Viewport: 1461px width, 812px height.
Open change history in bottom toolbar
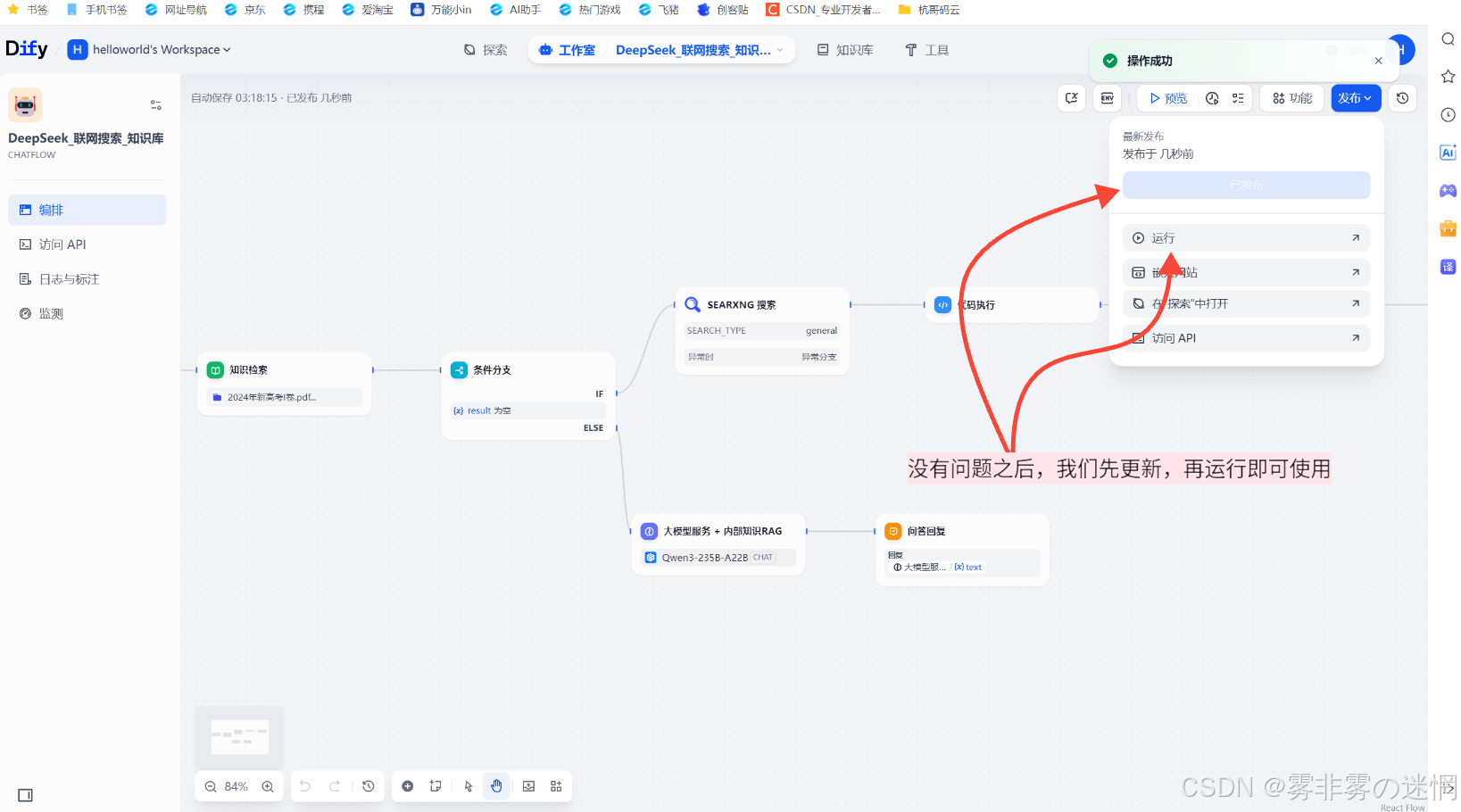[x=369, y=786]
